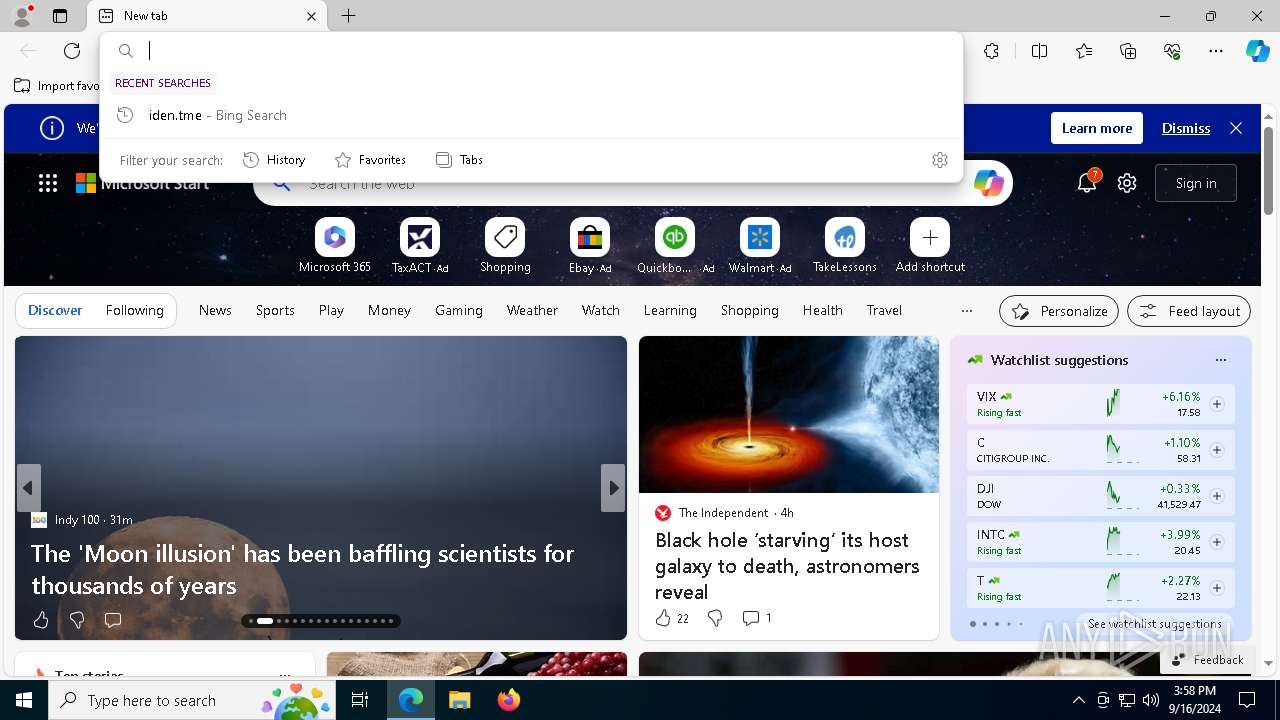
Task: Open the Collections icon
Action: (x=1128, y=51)
